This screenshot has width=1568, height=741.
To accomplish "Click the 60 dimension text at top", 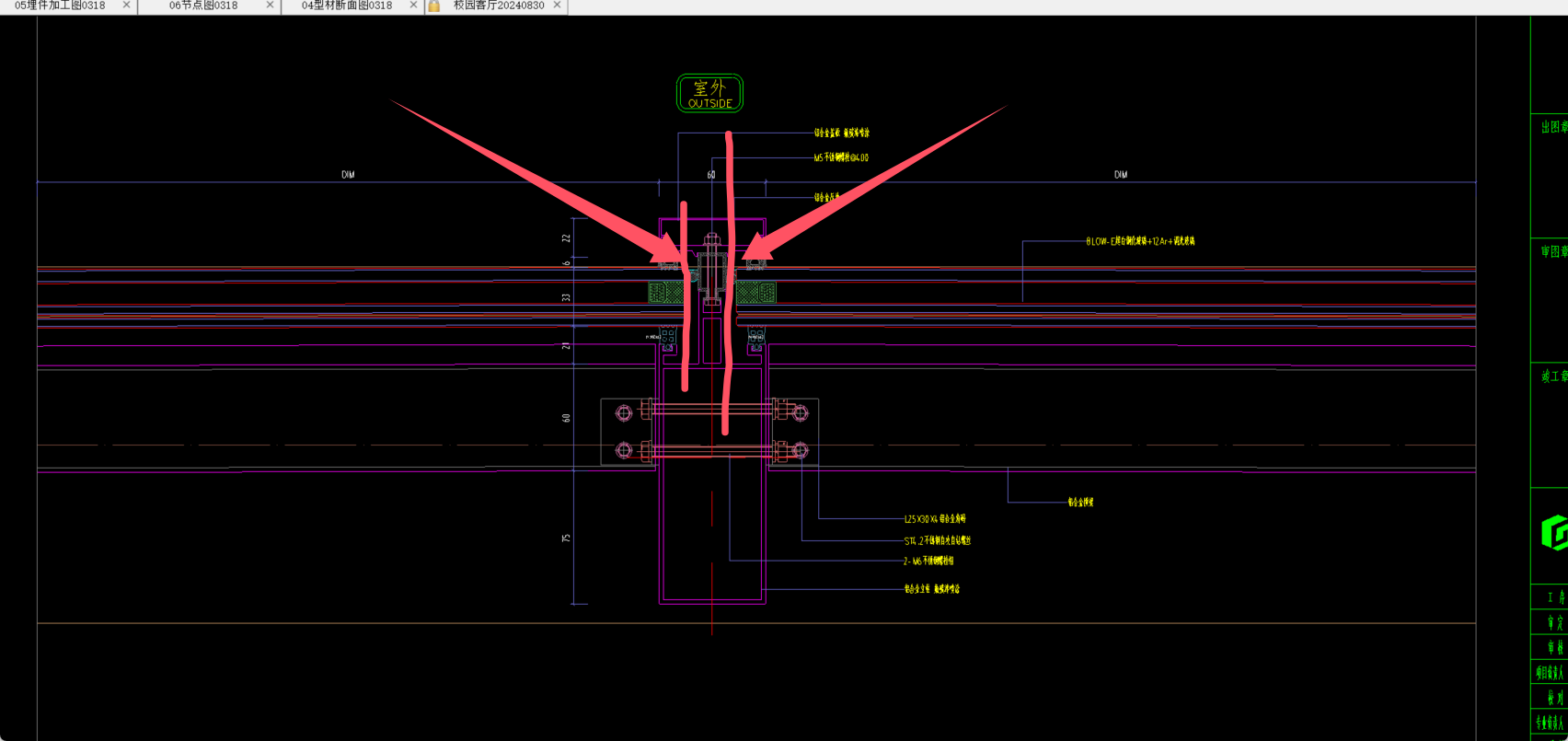I will point(711,175).
